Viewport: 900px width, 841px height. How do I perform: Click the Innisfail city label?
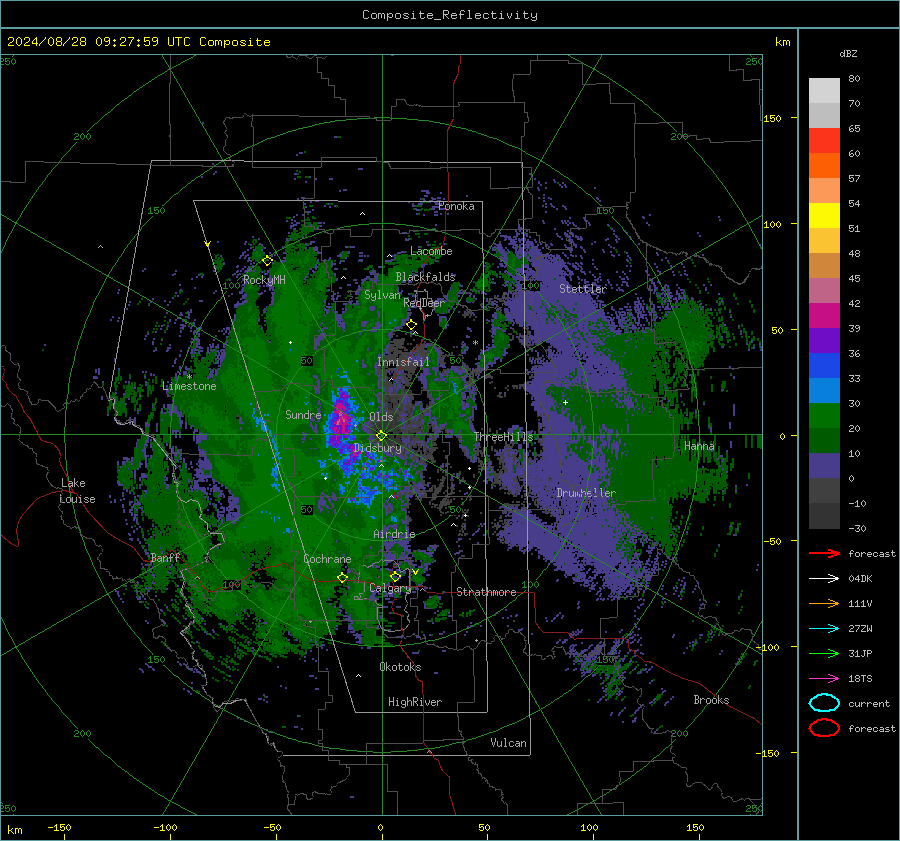tap(403, 362)
